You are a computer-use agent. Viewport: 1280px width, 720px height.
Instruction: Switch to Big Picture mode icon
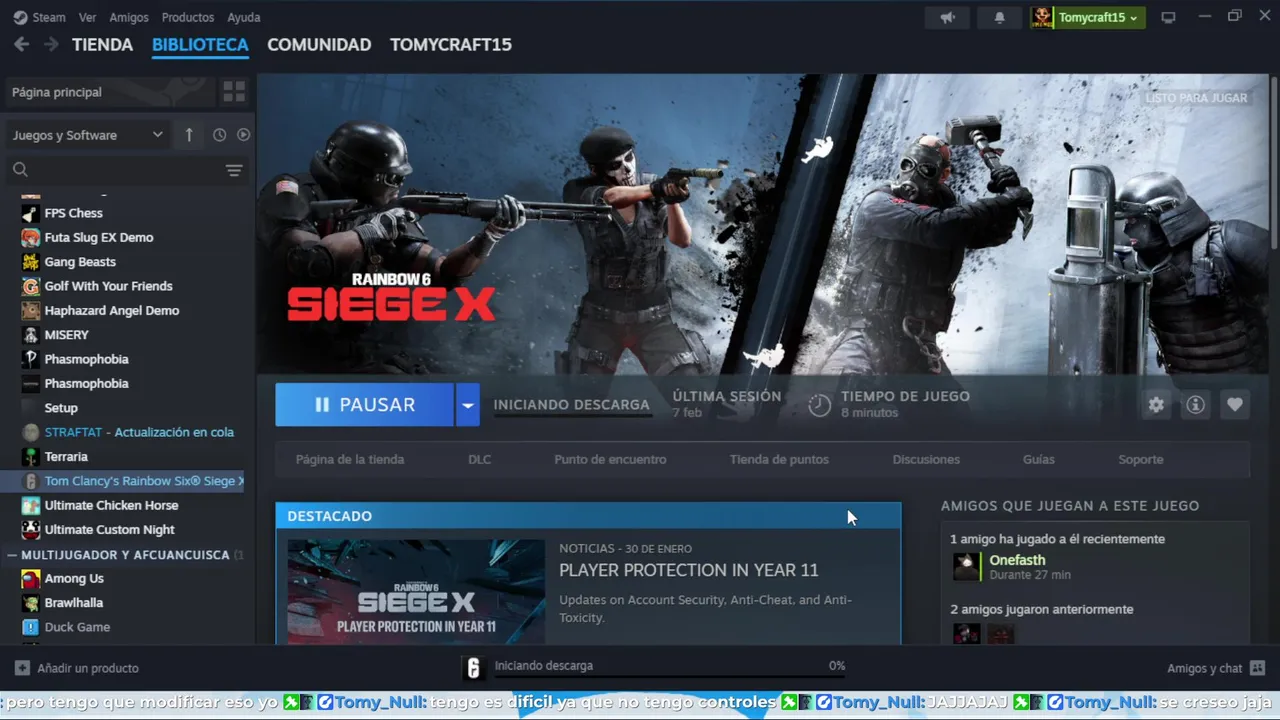1168,17
